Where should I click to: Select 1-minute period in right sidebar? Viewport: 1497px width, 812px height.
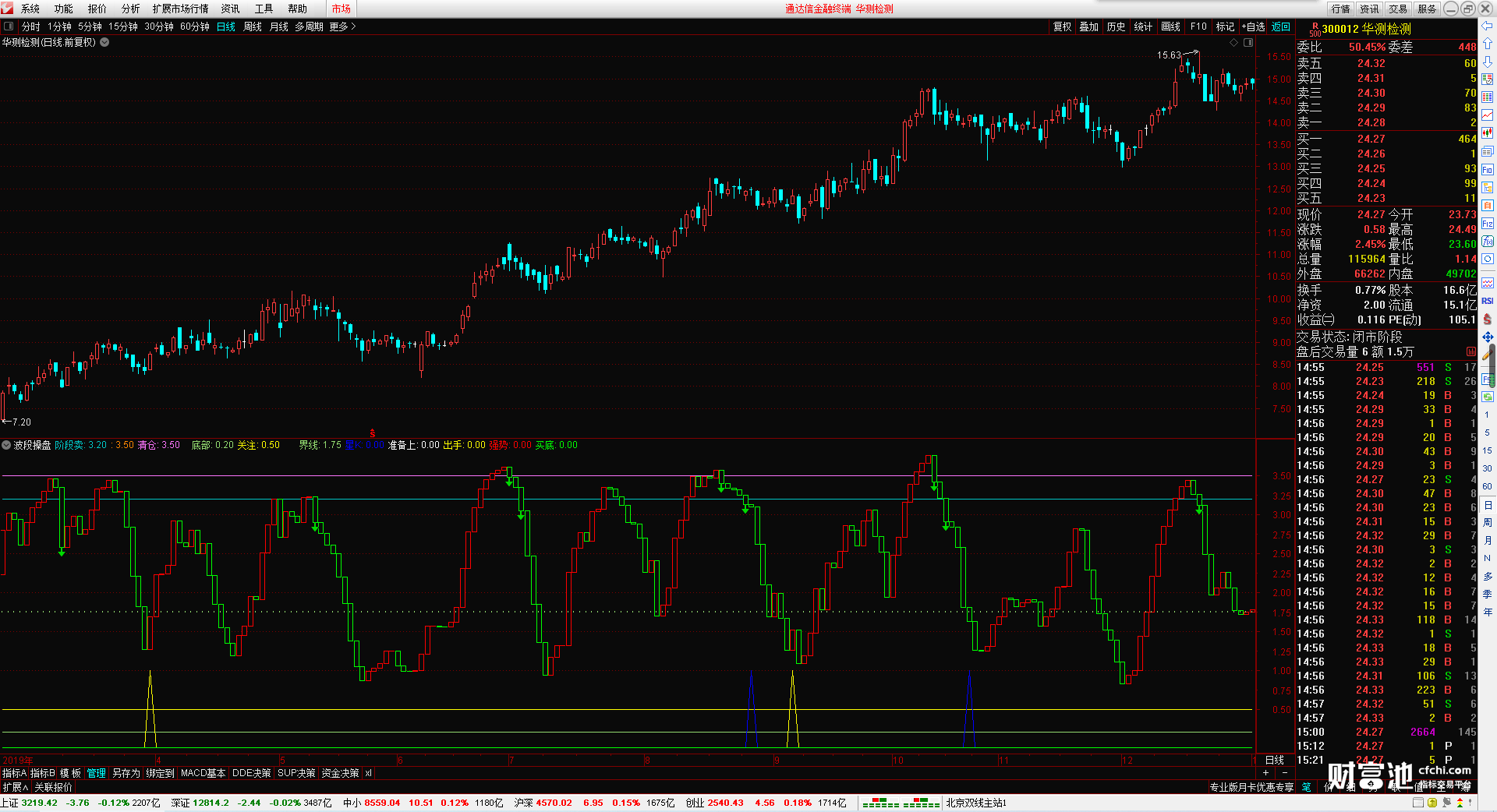[1487, 415]
